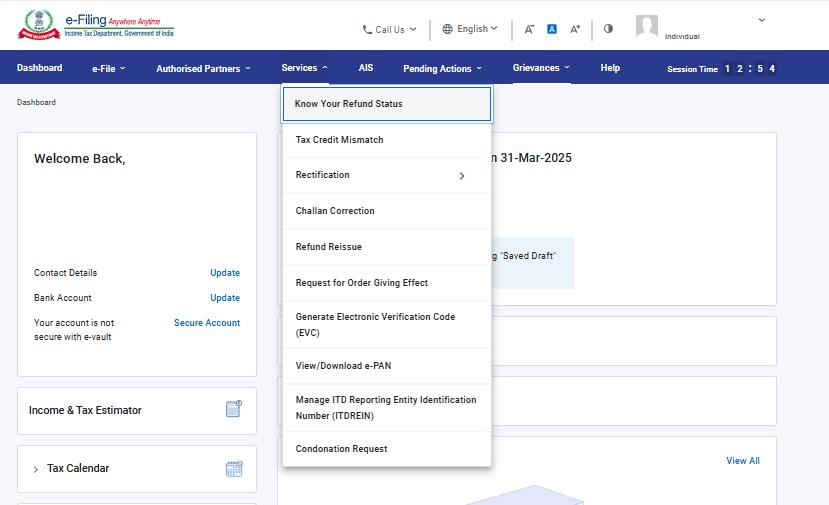Screen dimensions: 829x505
Task: Open the Authorised Partners menu
Action: (x=203, y=68)
